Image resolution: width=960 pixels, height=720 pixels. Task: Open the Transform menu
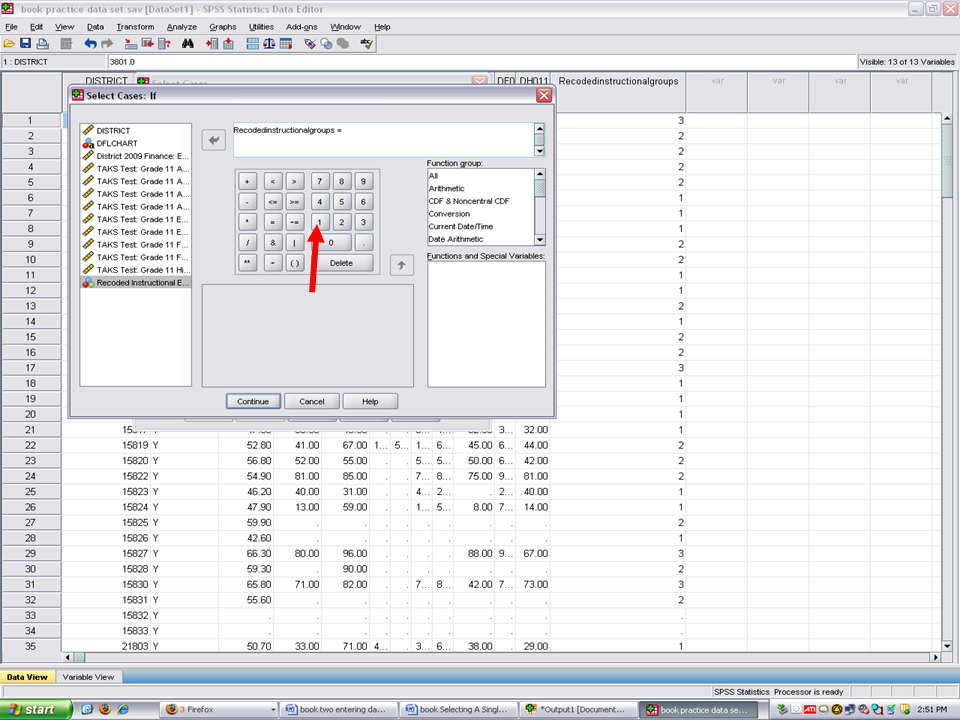(x=135, y=27)
